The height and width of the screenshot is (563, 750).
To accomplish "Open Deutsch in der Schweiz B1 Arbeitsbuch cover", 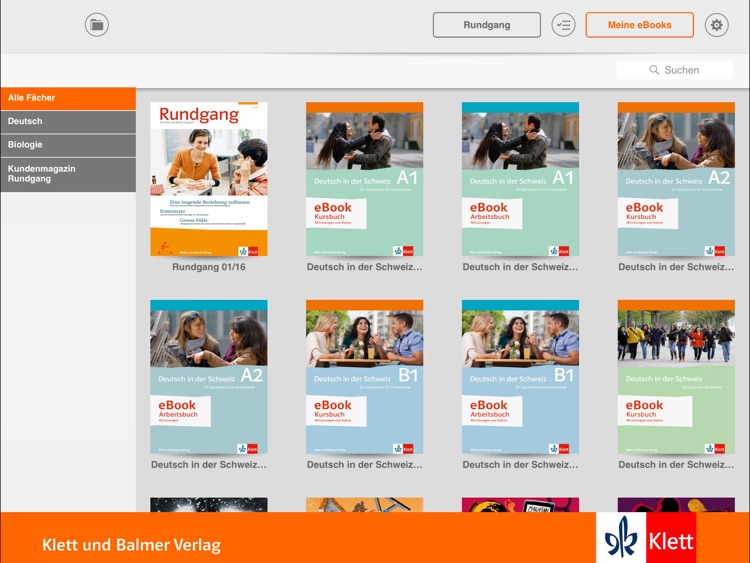I will (520, 377).
